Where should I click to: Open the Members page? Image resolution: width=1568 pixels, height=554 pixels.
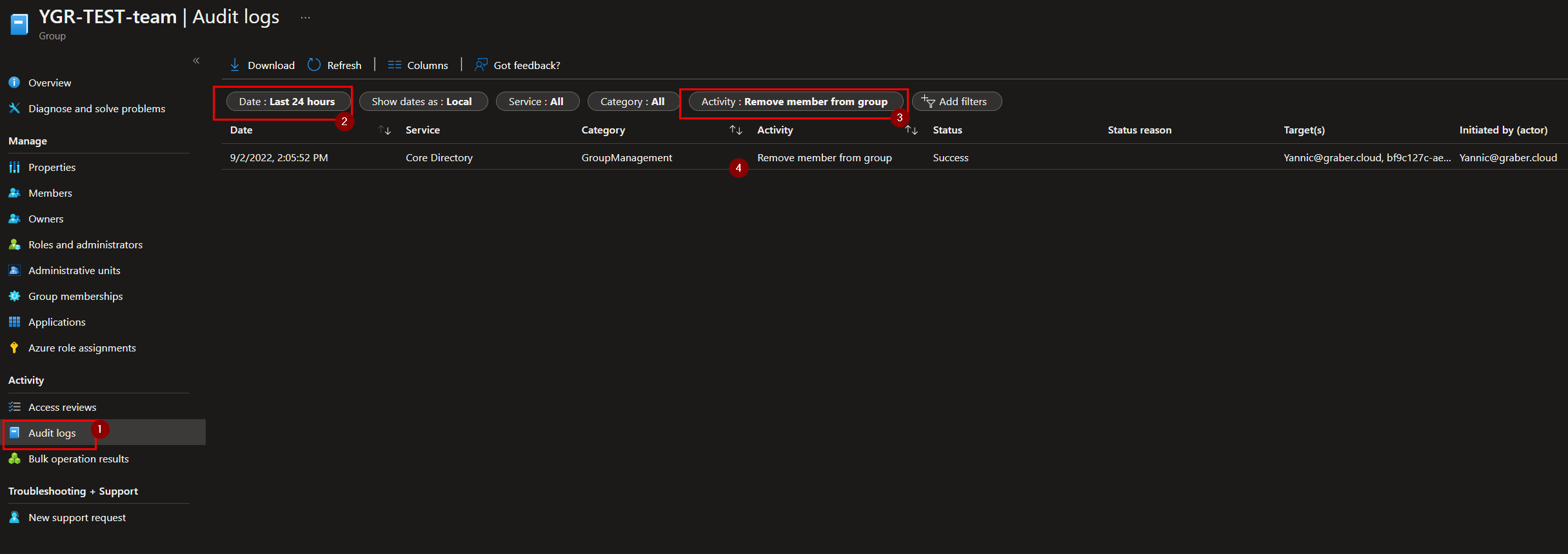coord(50,193)
